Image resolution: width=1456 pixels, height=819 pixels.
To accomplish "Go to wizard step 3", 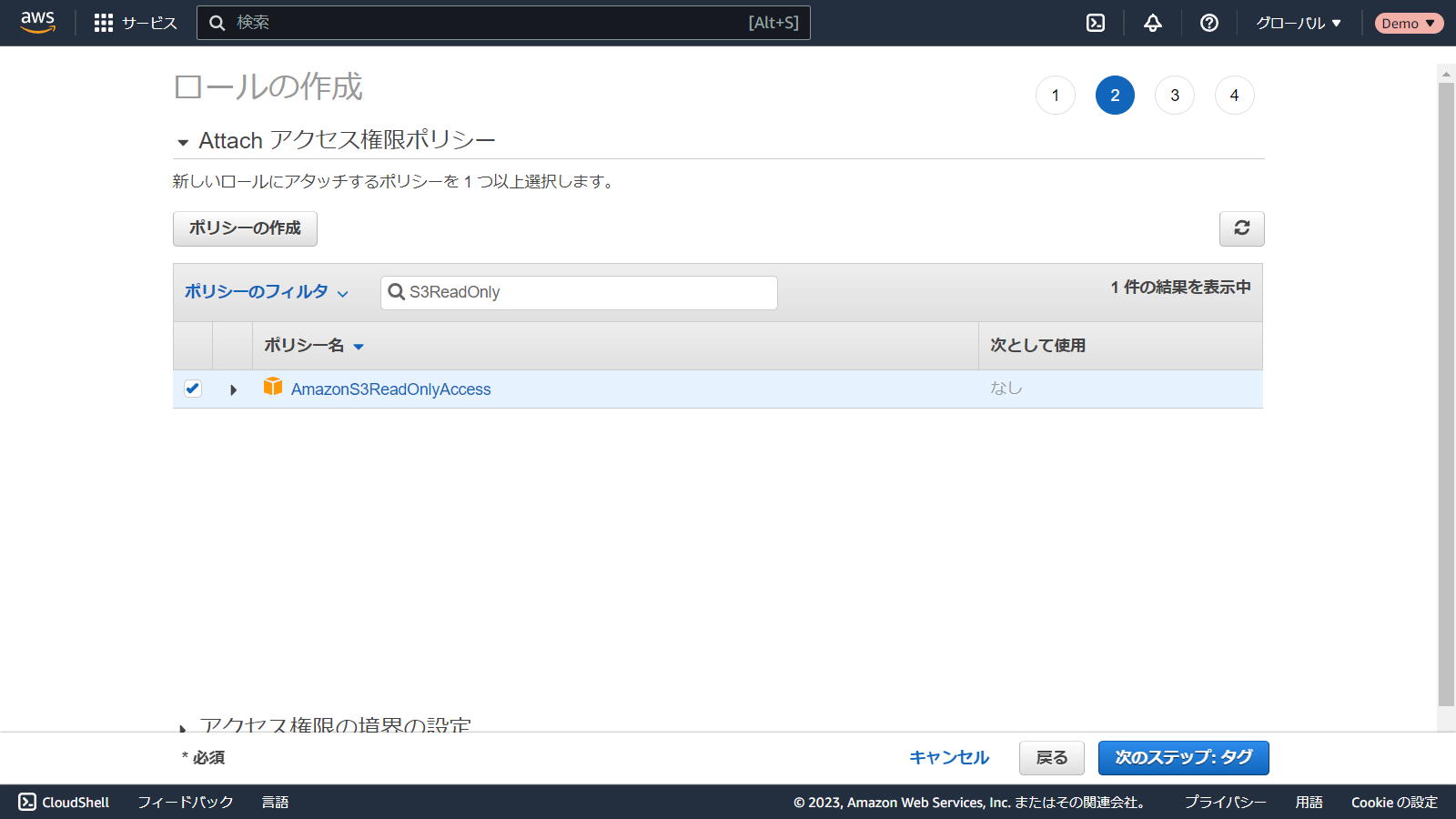I will click(1175, 96).
